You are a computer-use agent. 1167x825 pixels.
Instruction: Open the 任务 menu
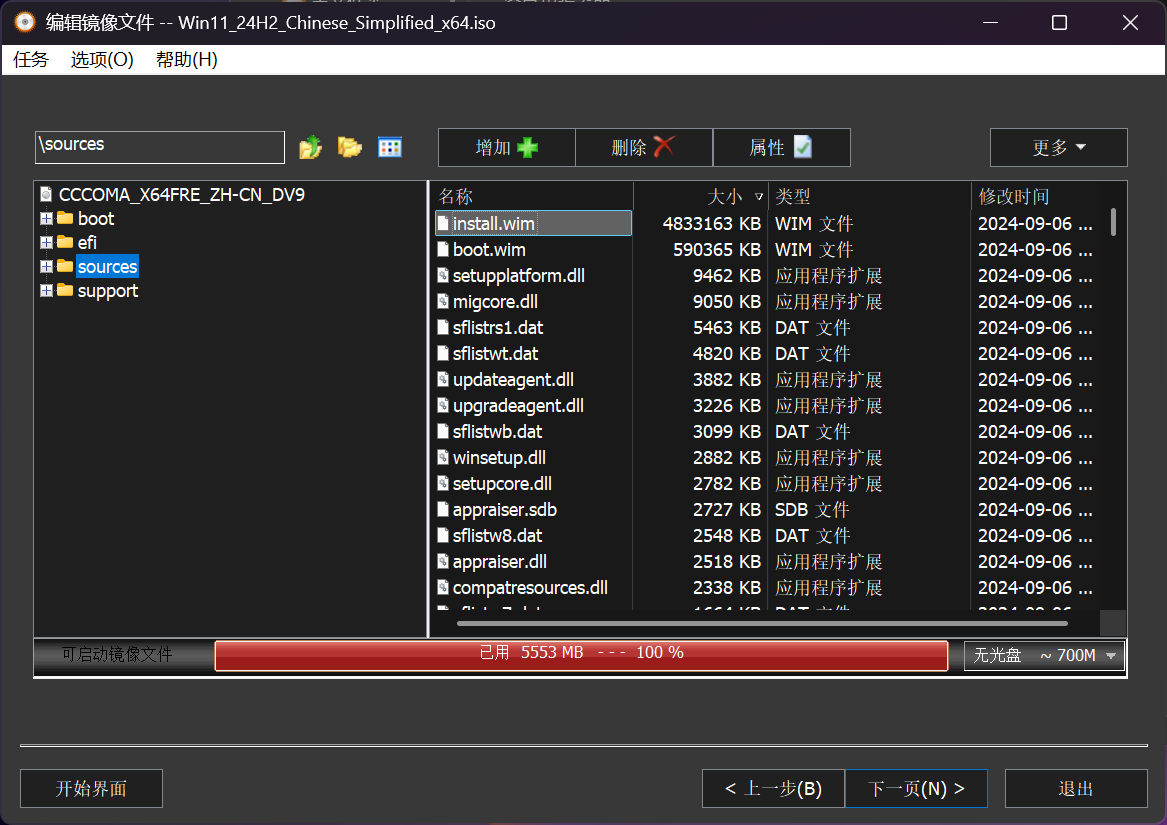click(31, 60)
